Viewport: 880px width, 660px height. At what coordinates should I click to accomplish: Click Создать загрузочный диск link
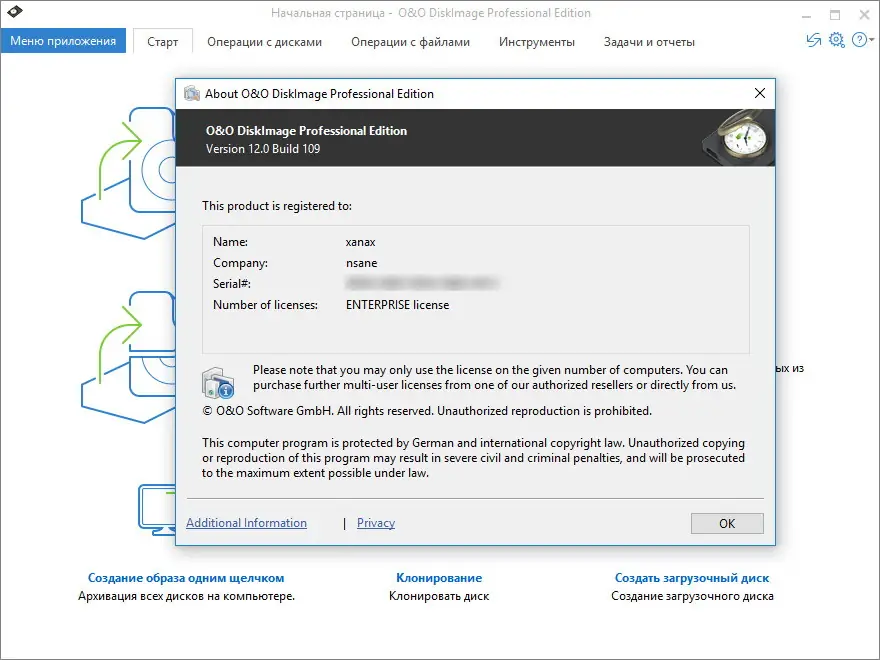[x=691, y=577]
